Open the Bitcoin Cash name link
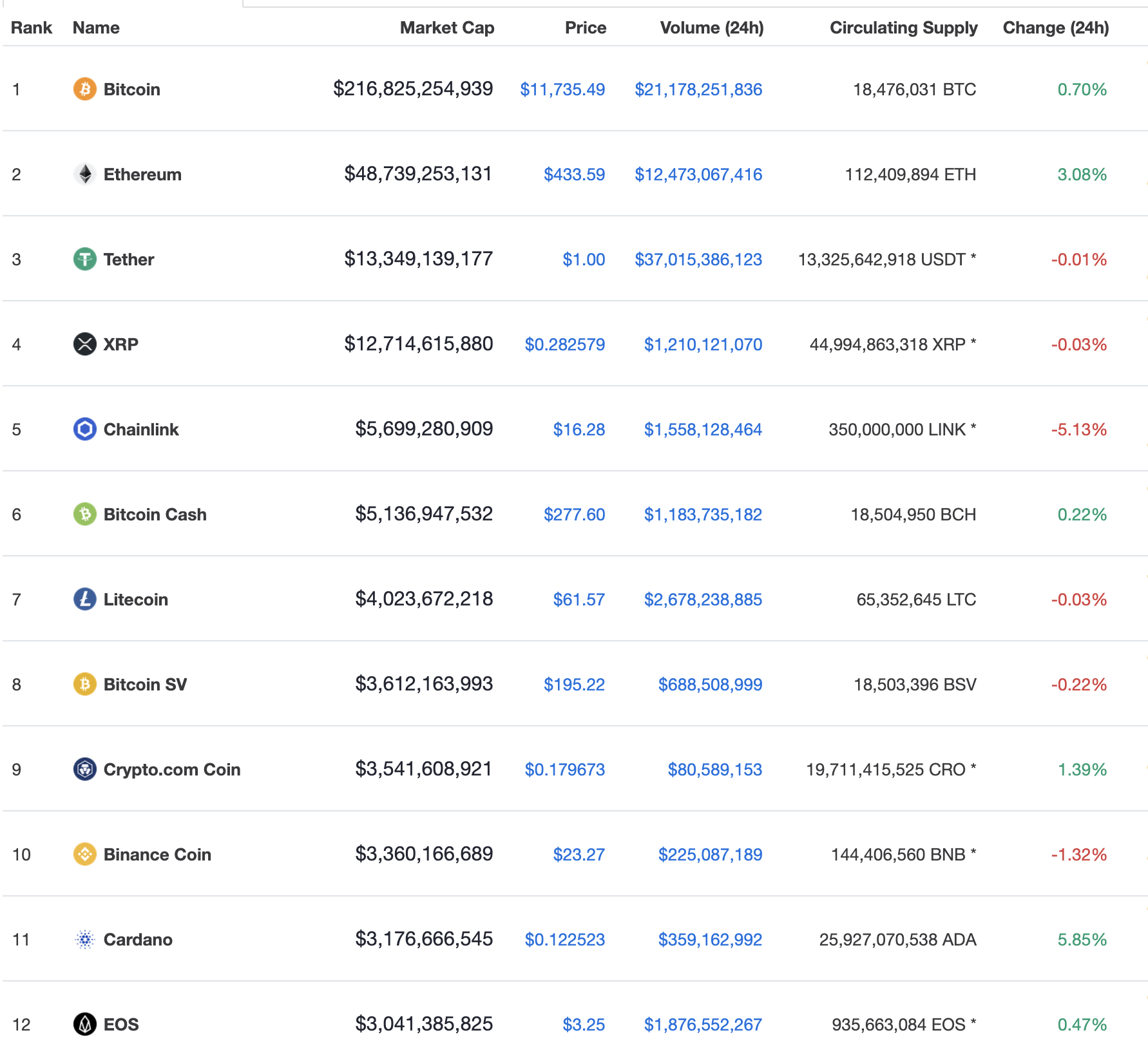 click(x=155, y=514)
